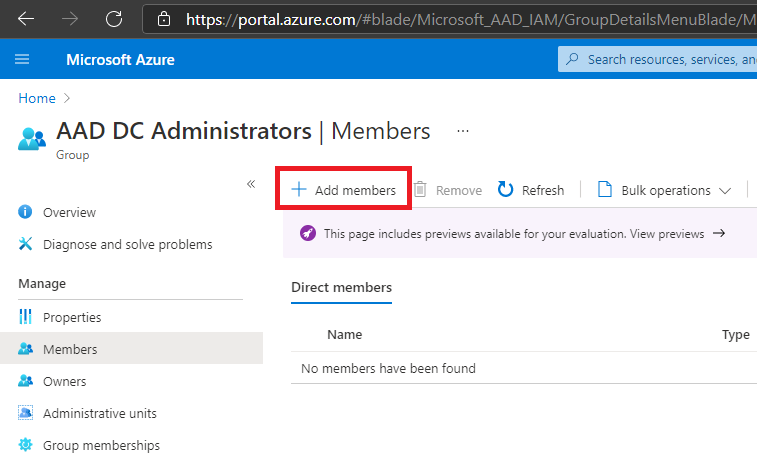This screenshot has height=463, width=757.
Task: Select the Direct members tab
Action: (341, 288)
